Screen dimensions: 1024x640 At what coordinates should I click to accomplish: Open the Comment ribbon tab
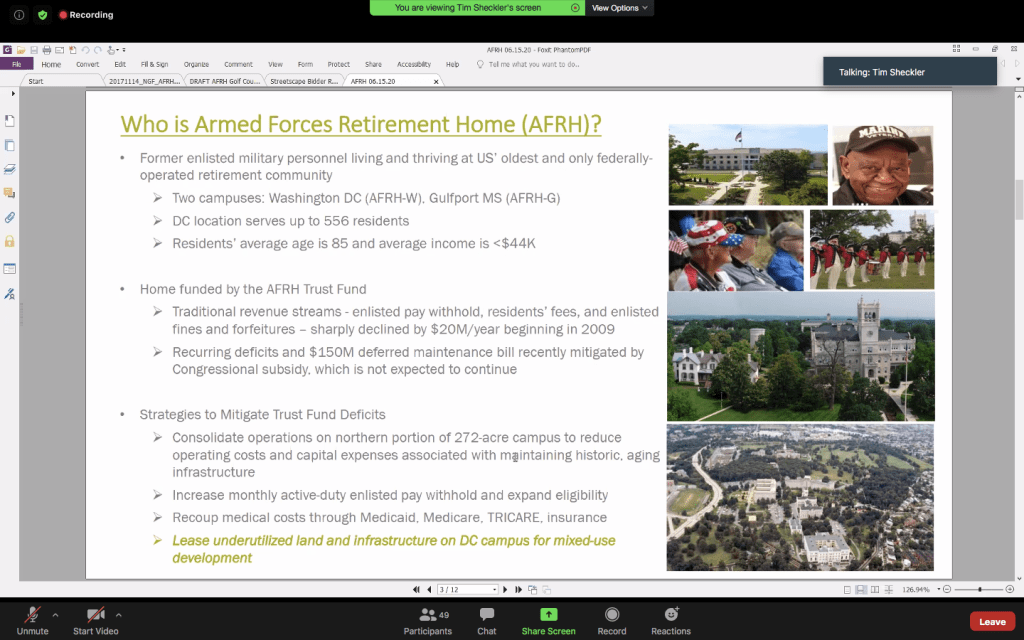click(x=238, y=64)
